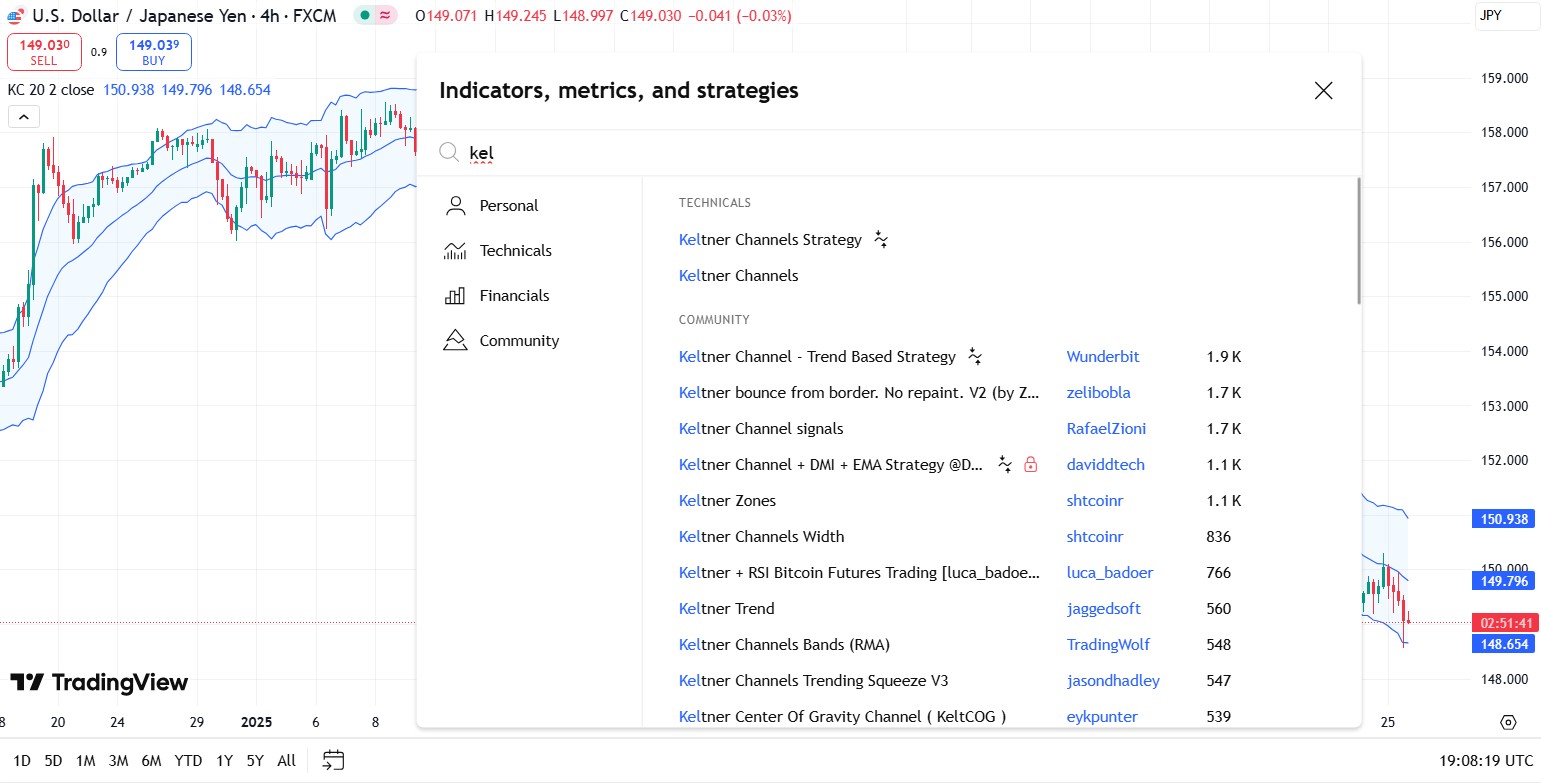Select the 1M time range
This screenshot has height=783, width=1541.
point(85,761)
